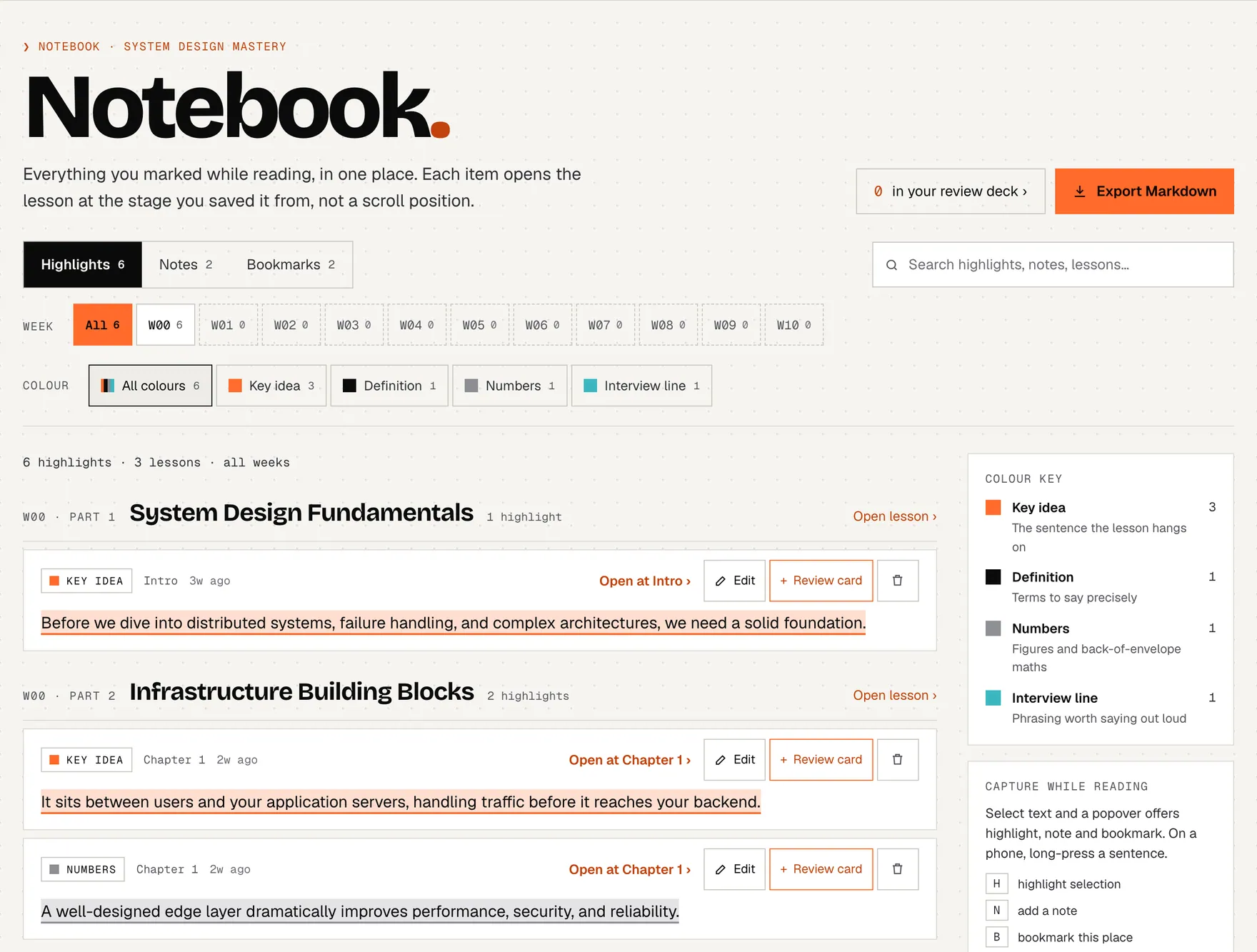The width and height of the screenshot is (1257, 952).
Task: Filter by Interview line colour chip
Action: tap(641, 386)
